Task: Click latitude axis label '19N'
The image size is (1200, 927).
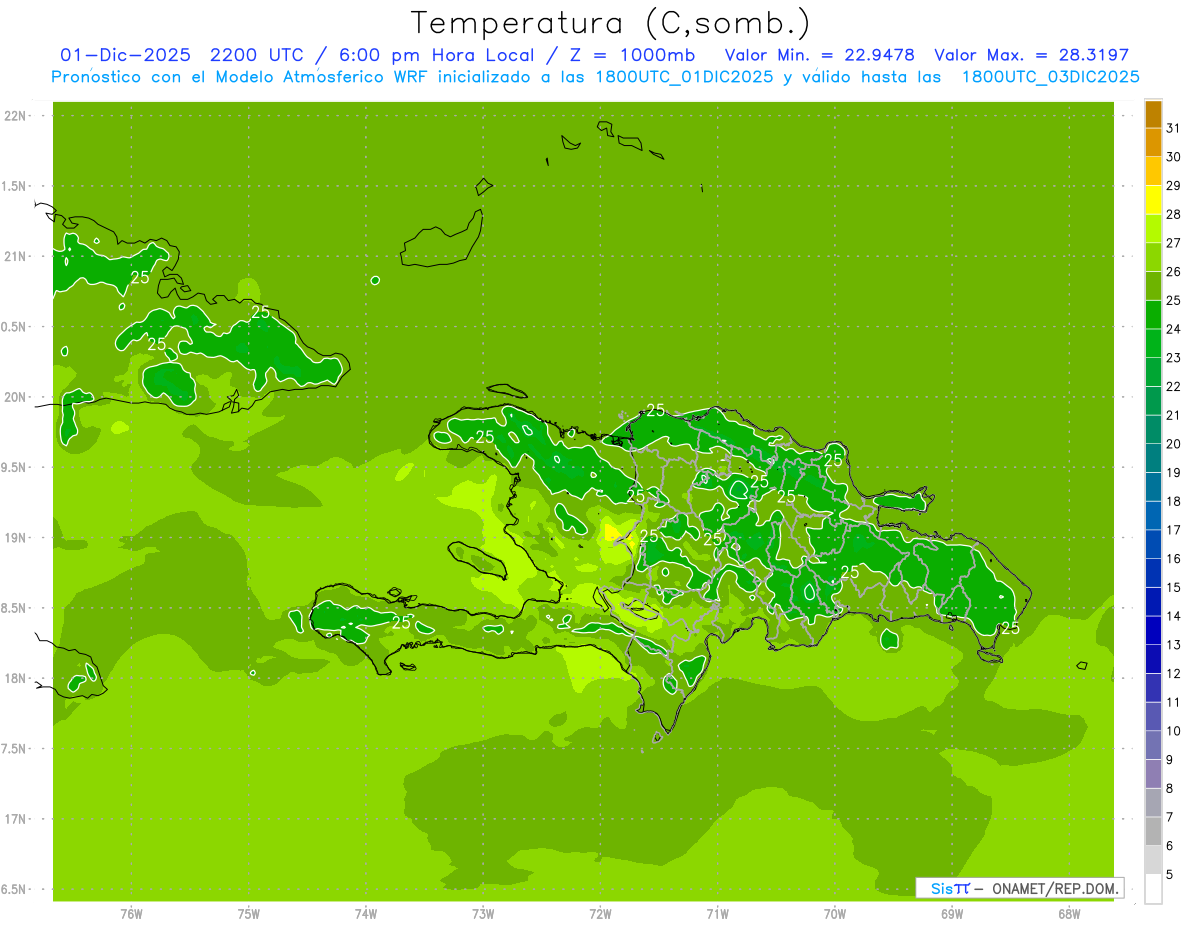Action: (x=16, y=538)
